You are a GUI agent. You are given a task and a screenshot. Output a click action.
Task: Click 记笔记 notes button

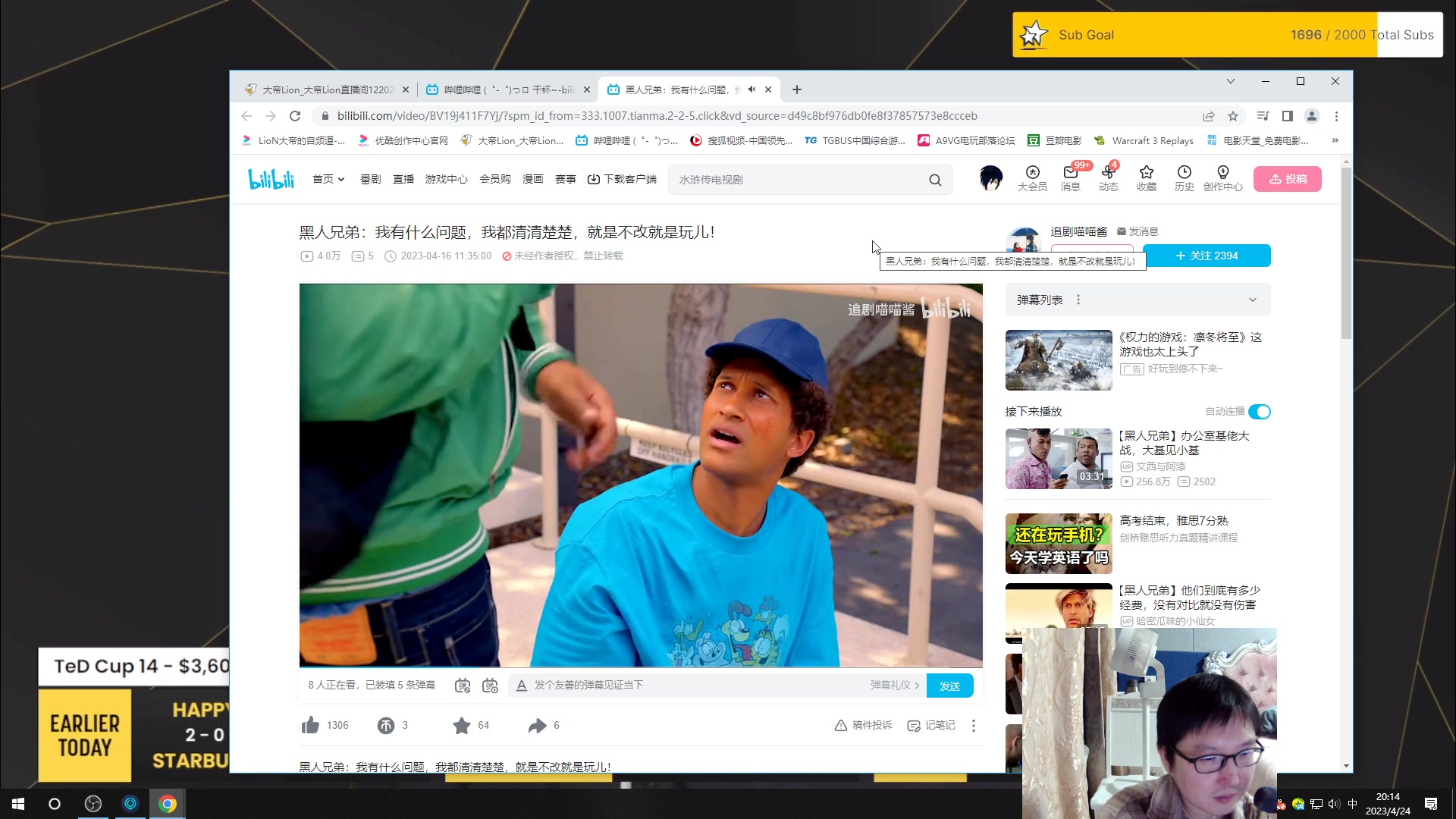pos(931,726)
